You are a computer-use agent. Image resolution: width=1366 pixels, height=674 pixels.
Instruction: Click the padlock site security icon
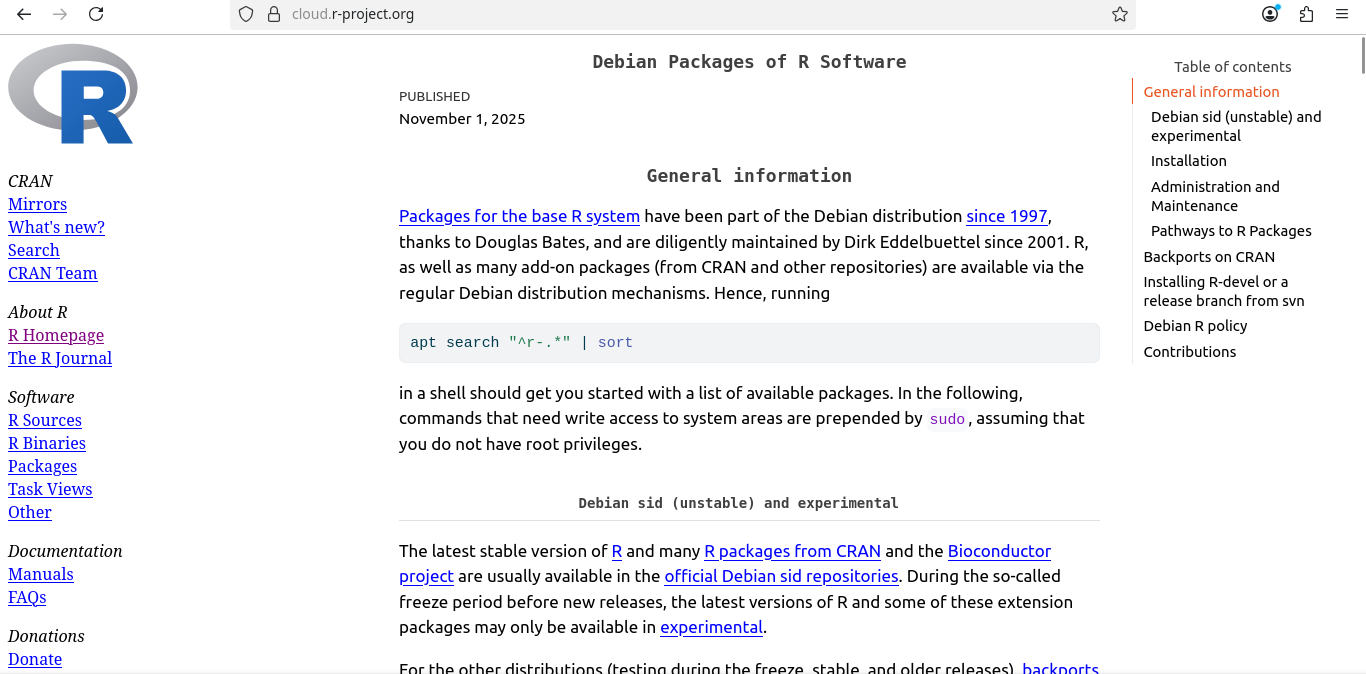[273, 14]
